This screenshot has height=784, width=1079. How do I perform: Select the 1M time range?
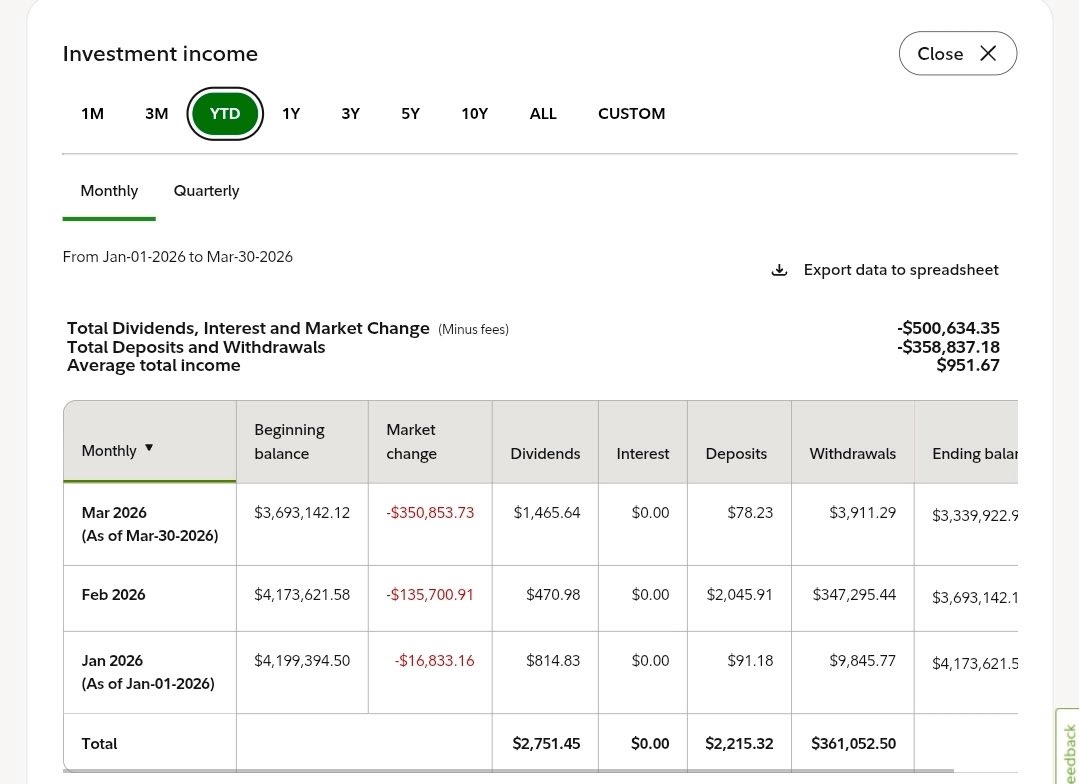coord(92,114)
